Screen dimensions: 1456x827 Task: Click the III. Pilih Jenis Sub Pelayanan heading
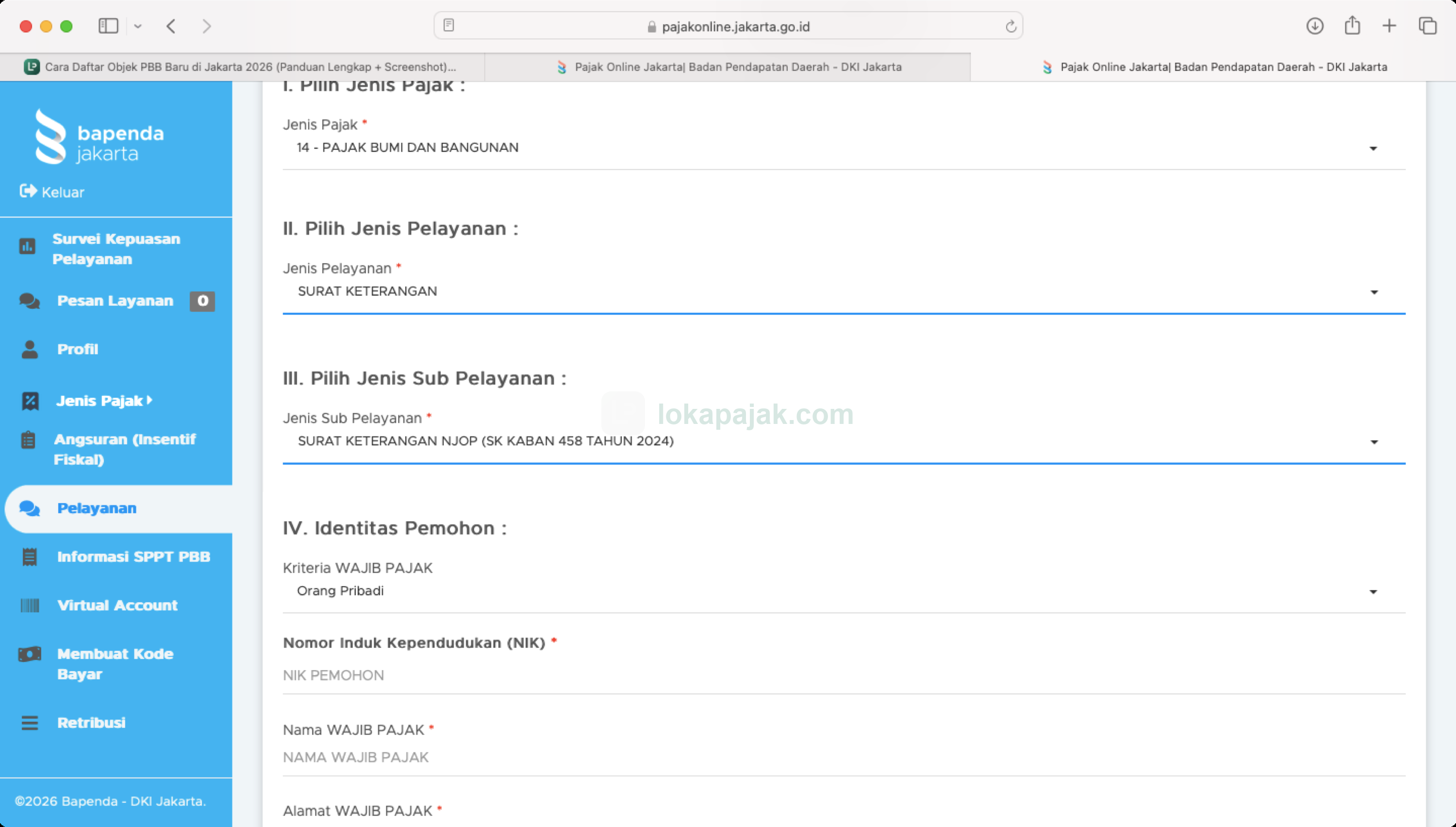tap(425, 378)
